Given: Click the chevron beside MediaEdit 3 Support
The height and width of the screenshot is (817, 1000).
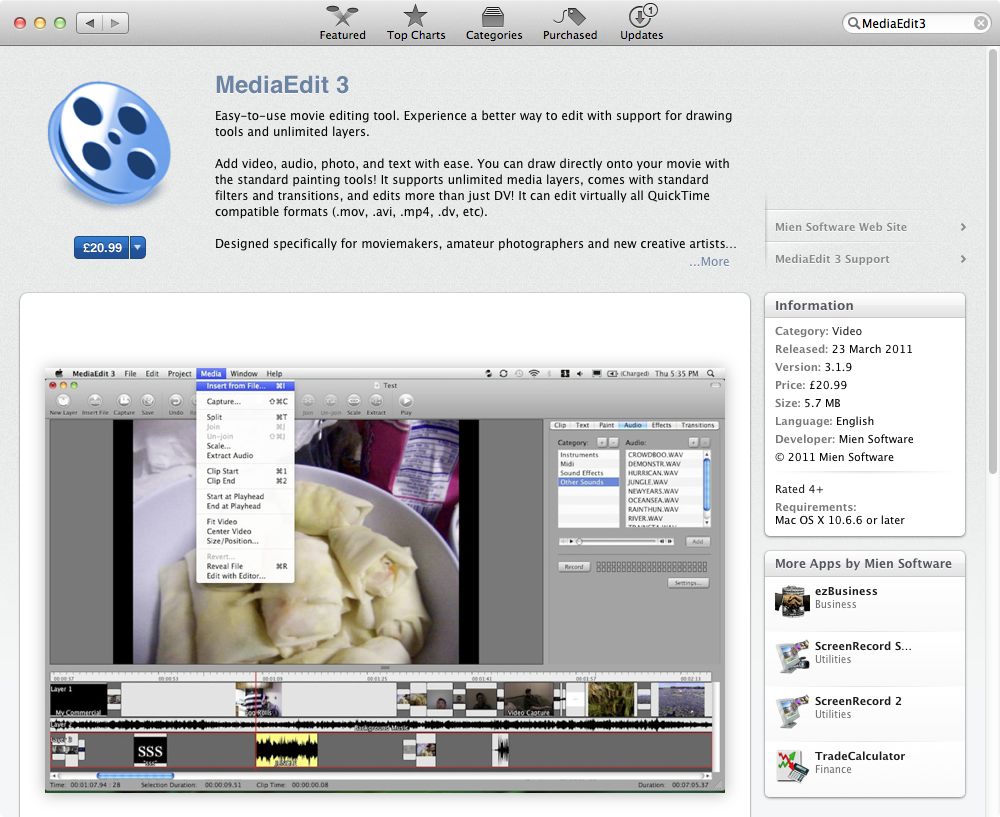Looking at the screenshot, I should point(963,259).
